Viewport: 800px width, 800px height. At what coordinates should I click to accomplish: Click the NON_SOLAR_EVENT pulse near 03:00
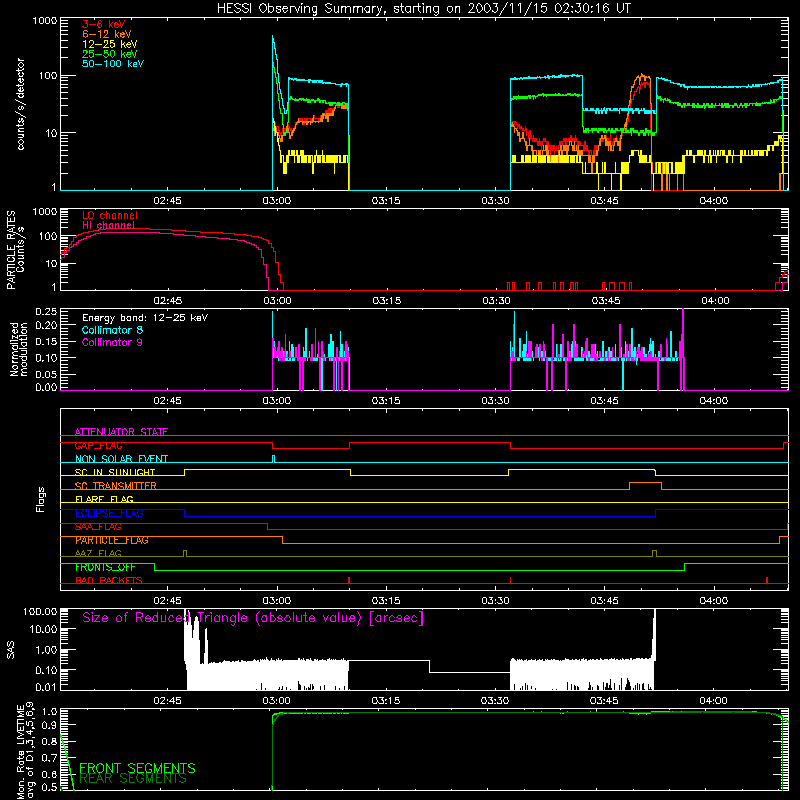[x=273, y=458]
